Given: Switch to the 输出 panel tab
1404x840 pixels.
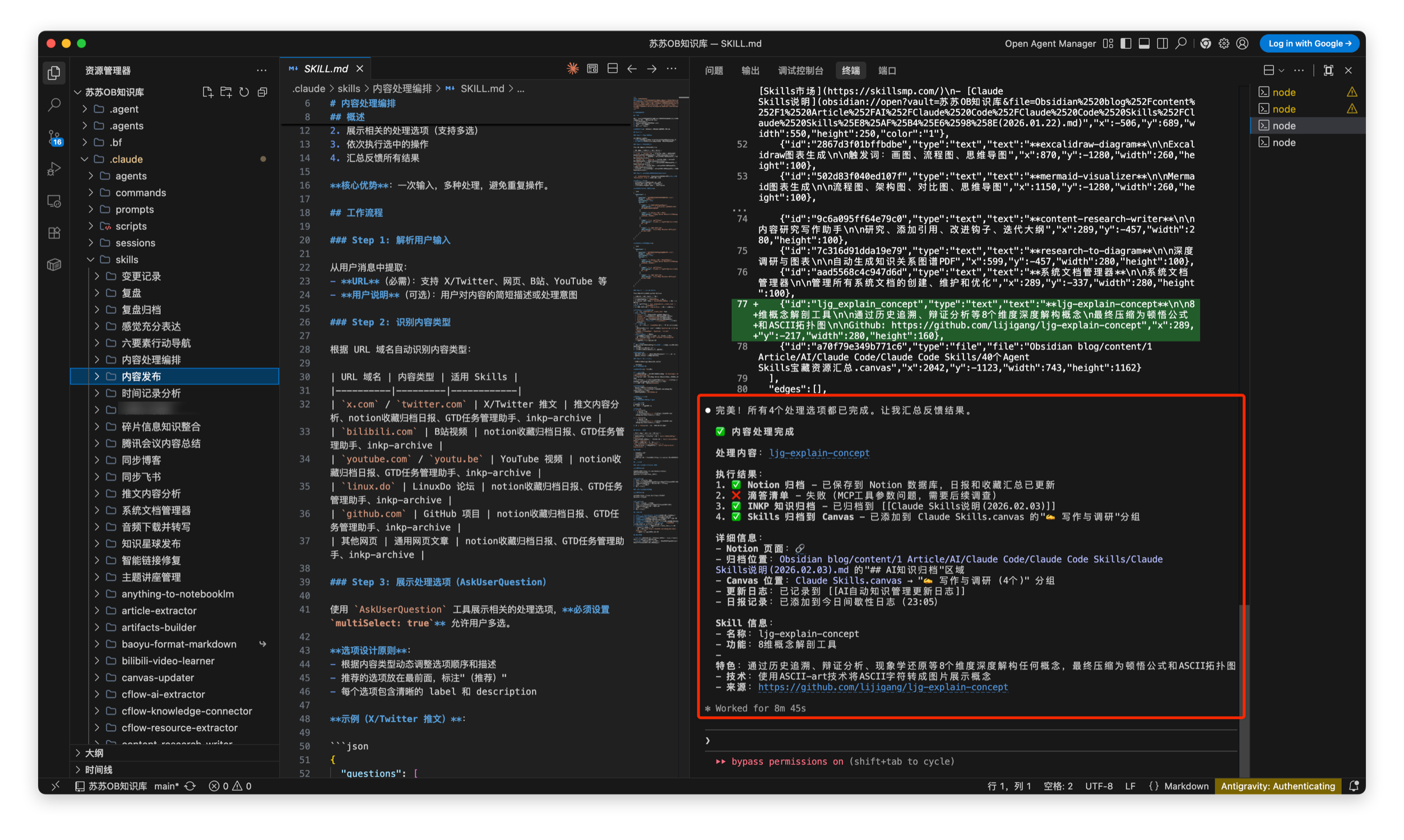Looking at the screenshot, I should (750, 71).
